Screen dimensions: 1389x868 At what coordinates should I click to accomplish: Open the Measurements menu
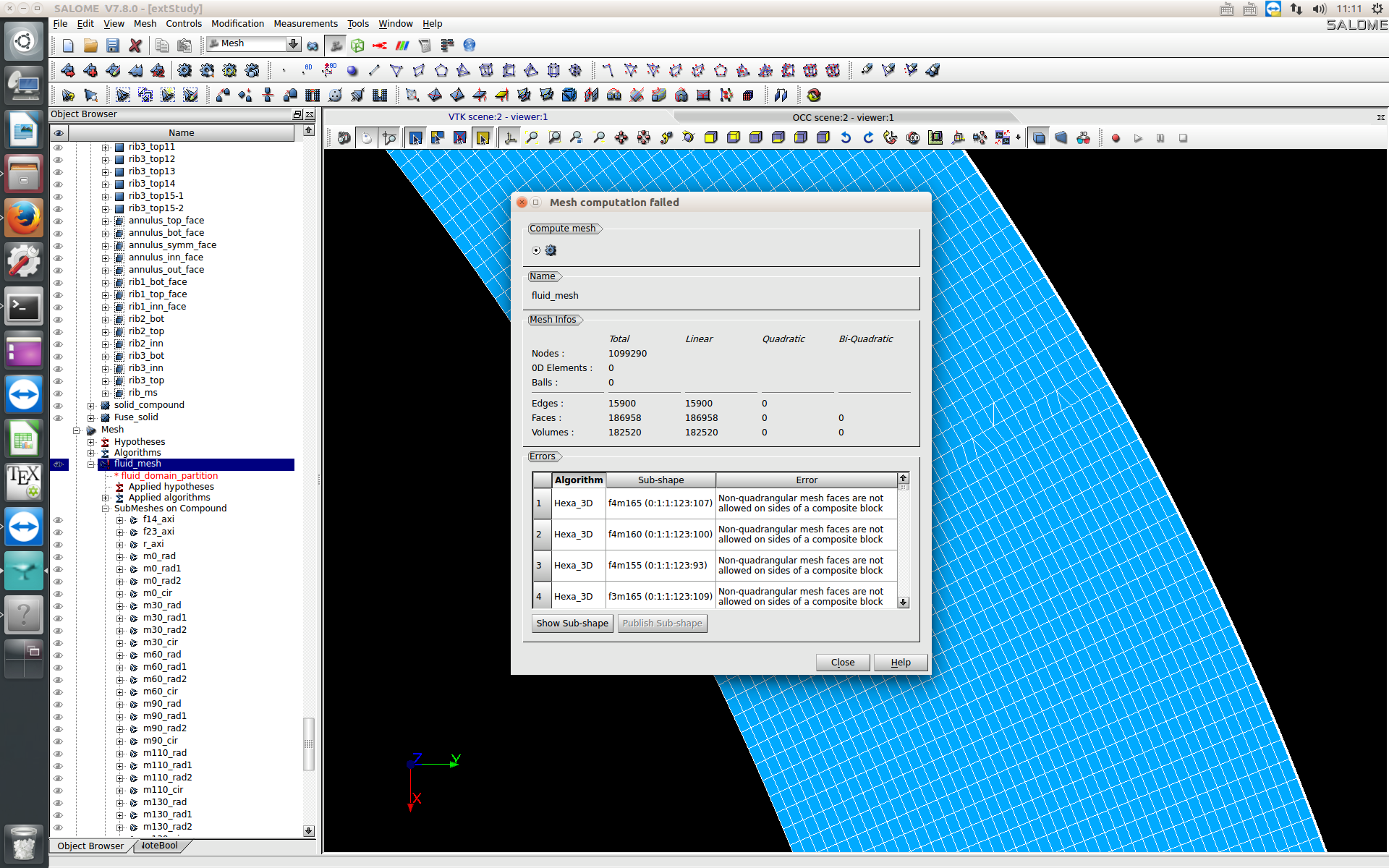click(x=305, y=23)
